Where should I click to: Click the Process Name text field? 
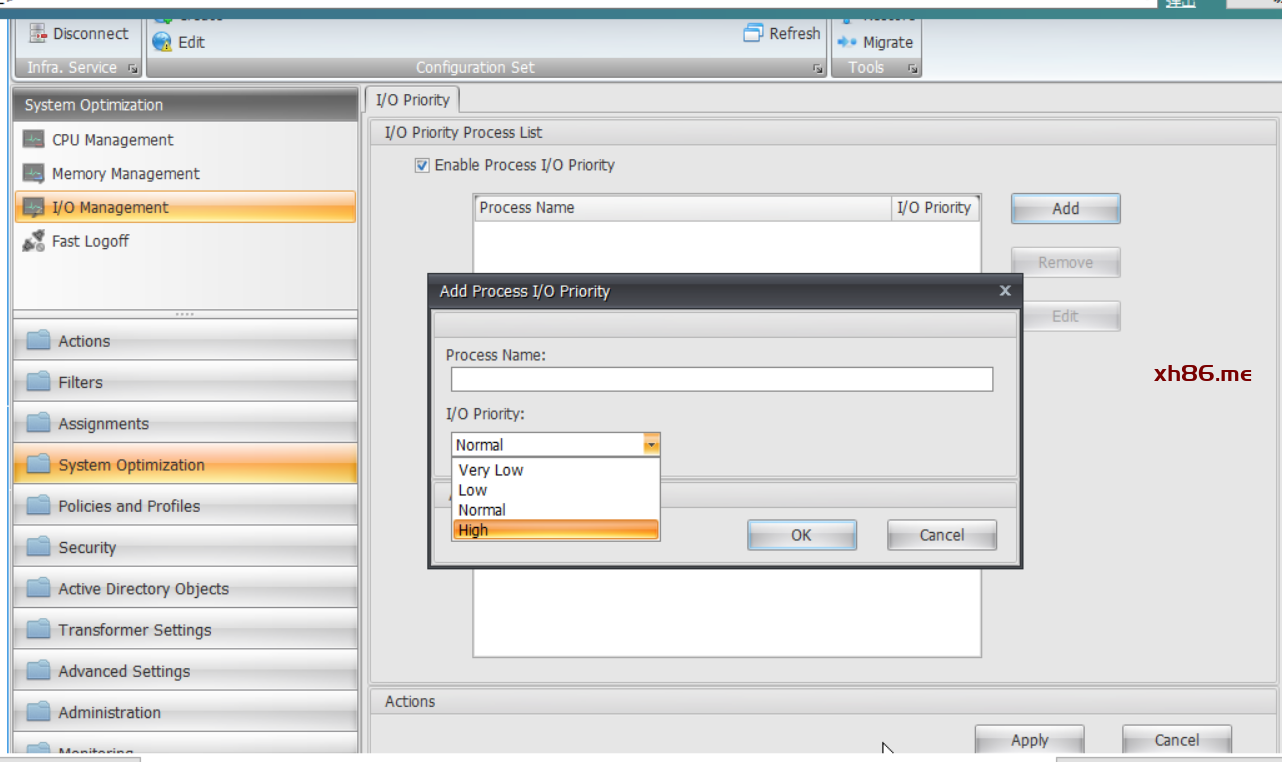click(x=721, y=380)
